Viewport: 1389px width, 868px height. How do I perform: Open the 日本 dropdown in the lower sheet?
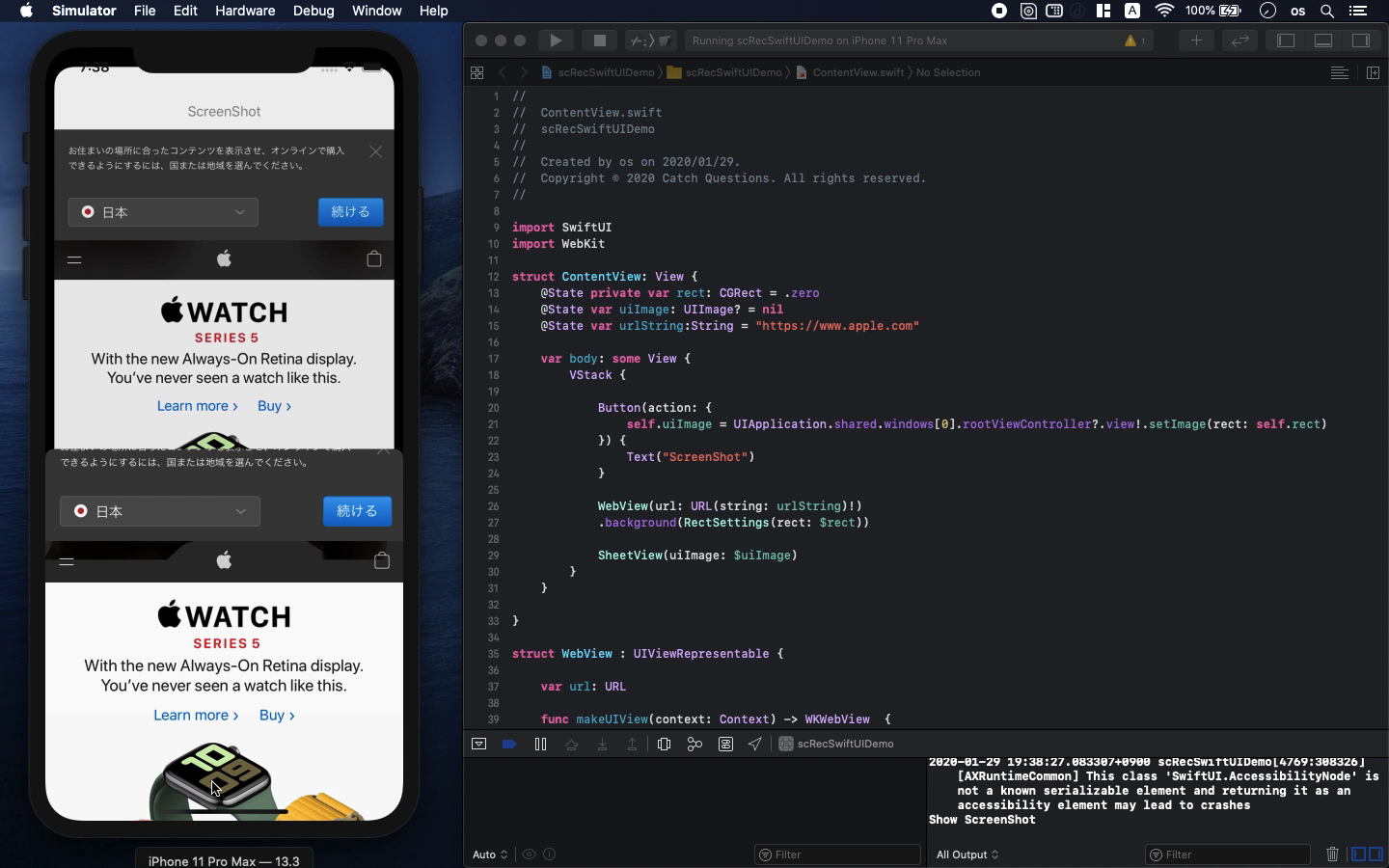click(160, 511)
